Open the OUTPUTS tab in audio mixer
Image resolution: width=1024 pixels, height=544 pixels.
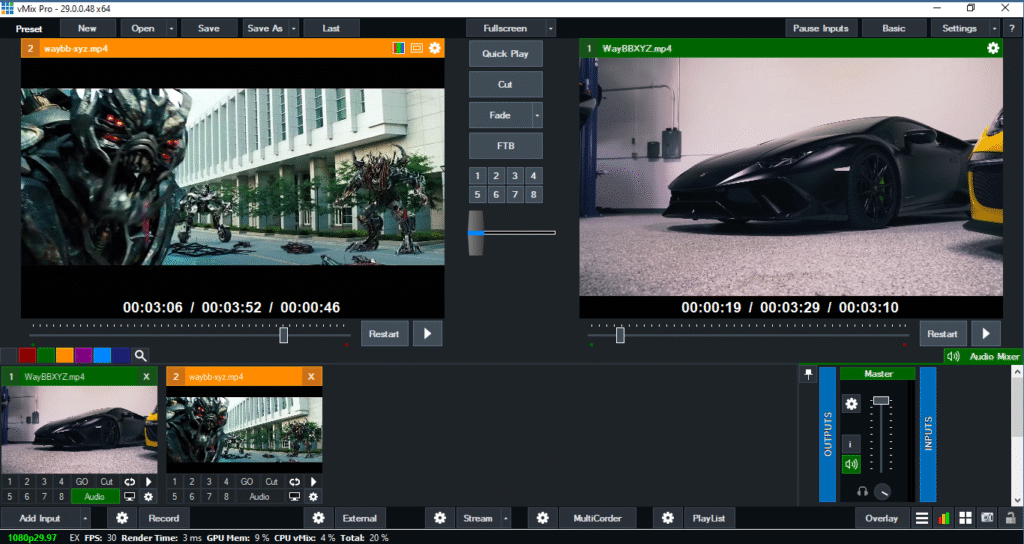coord(827,434)
